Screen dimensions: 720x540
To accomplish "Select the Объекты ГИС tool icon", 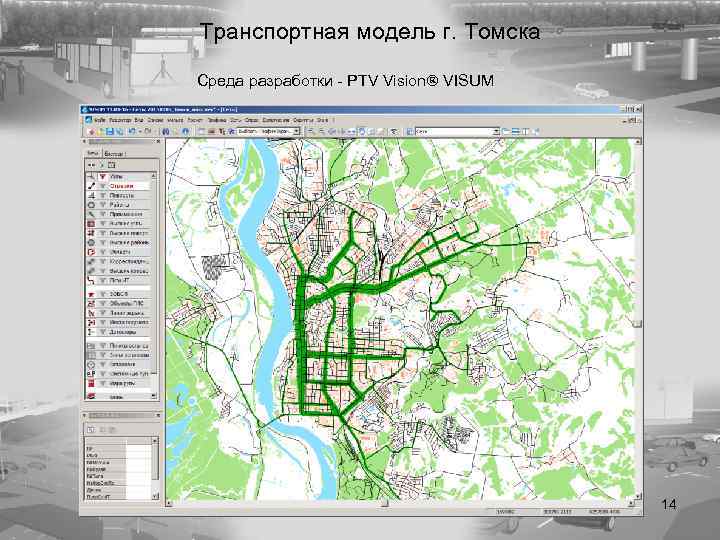I will [91, 304].
